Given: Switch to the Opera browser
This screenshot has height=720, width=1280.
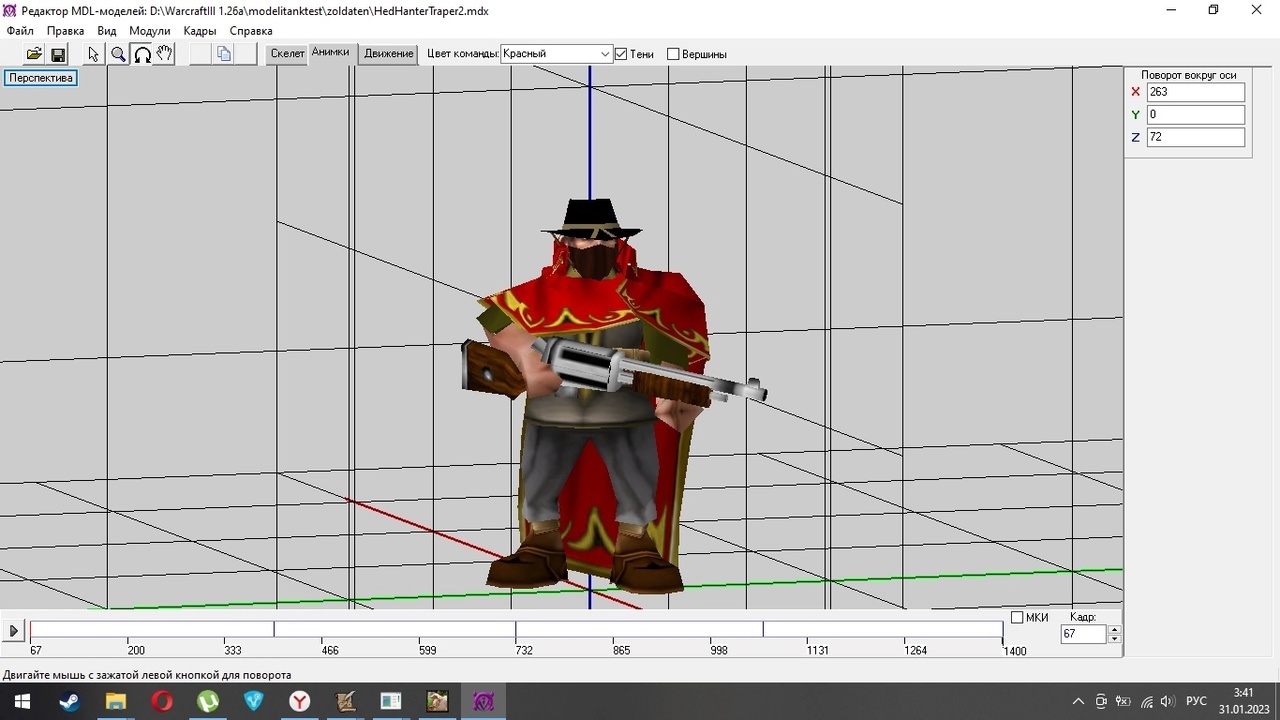Looking at the screenshot, I should coord(161,701).
